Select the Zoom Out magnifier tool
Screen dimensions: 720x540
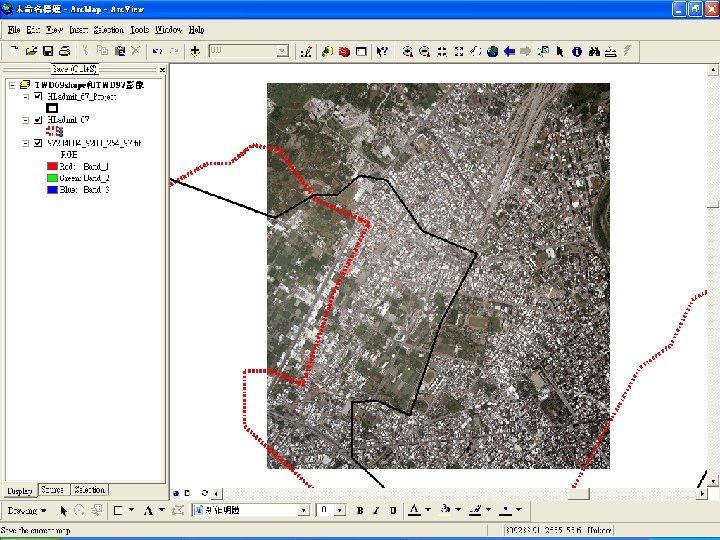(x=424, y=51)
